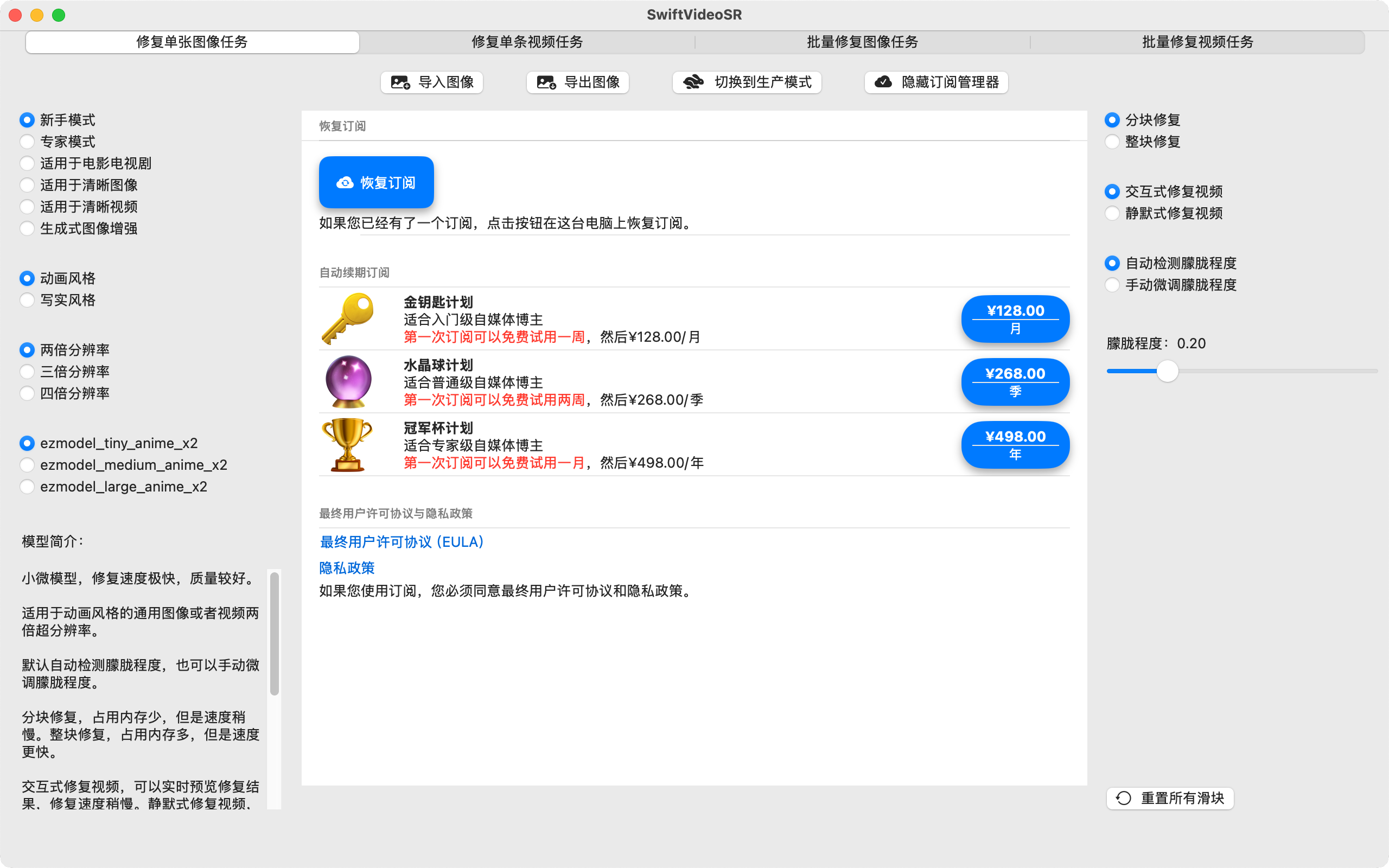1389x868 pixels.
Task: Click the 朦胧程度: 0.20 value label
Action: point(1156,343)
